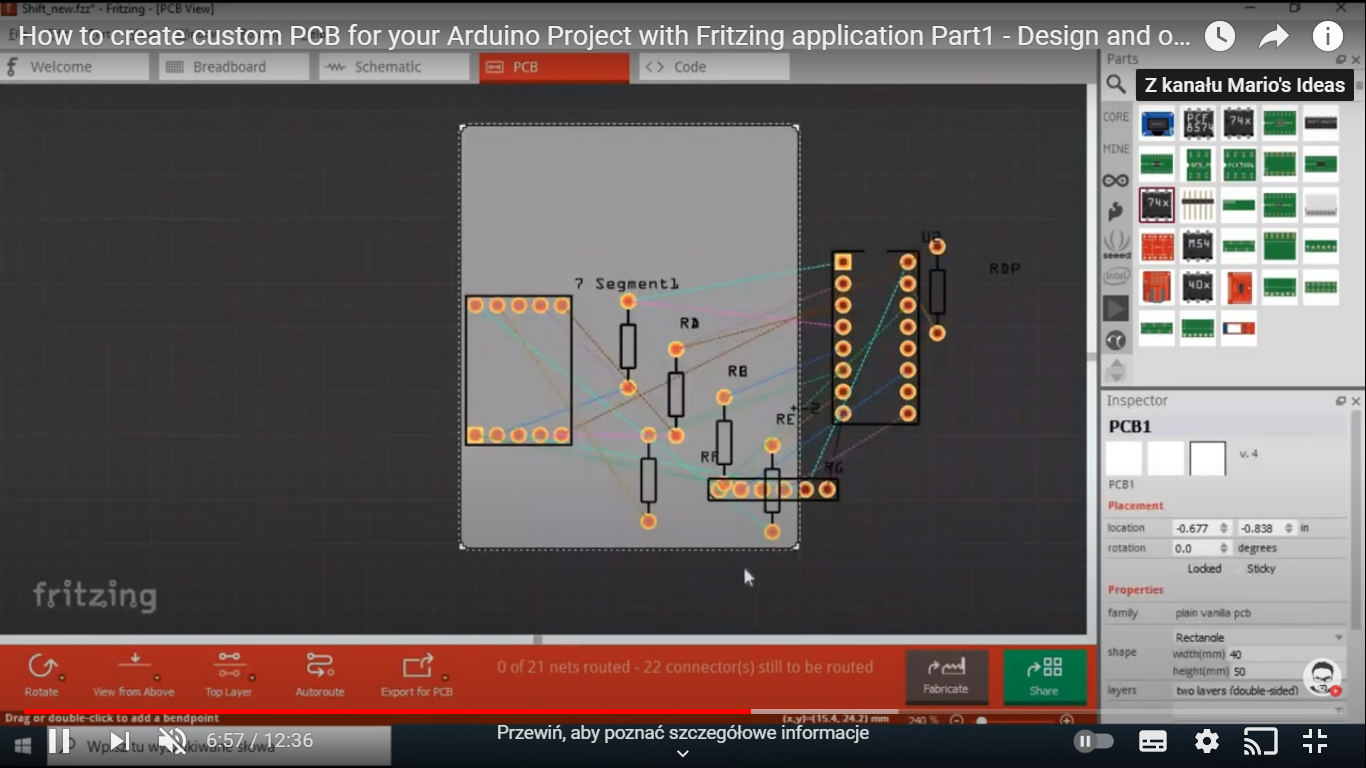This screenshot has width=1366, height=768.
Task: Switch to the Breadboard tab
Action: coord(234,67)
